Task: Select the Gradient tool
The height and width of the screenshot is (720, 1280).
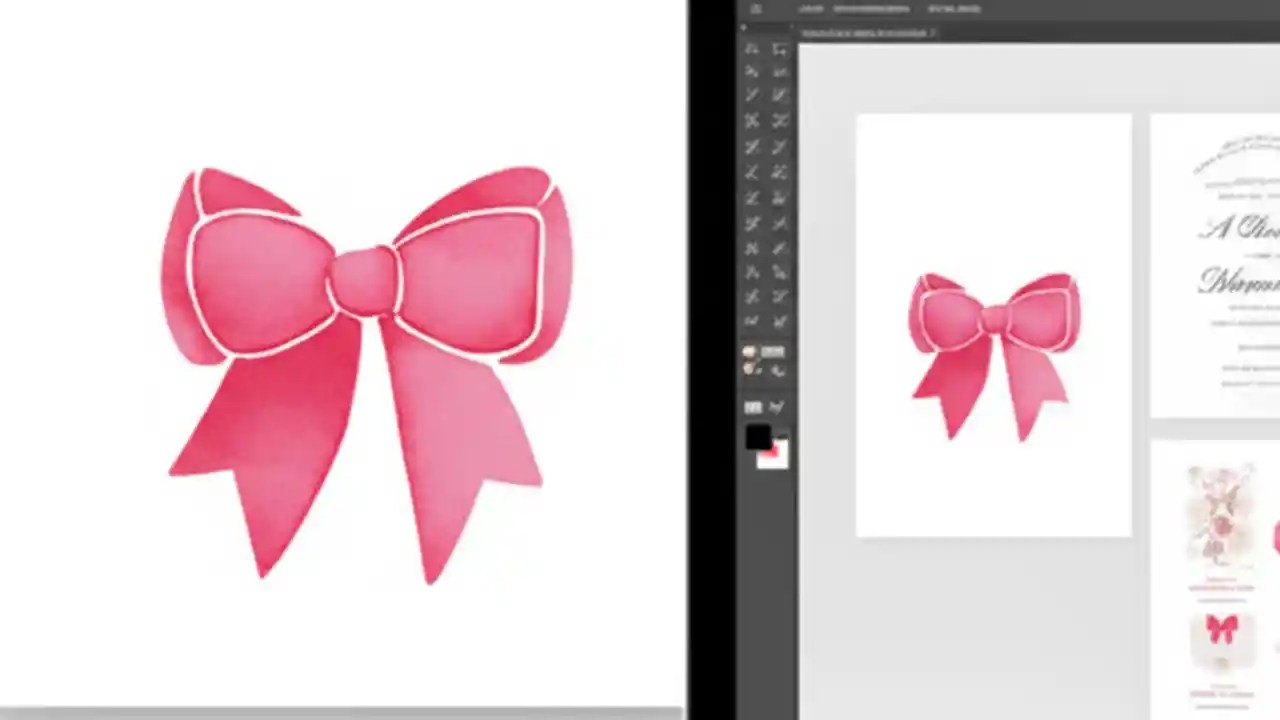Action: 780,272
